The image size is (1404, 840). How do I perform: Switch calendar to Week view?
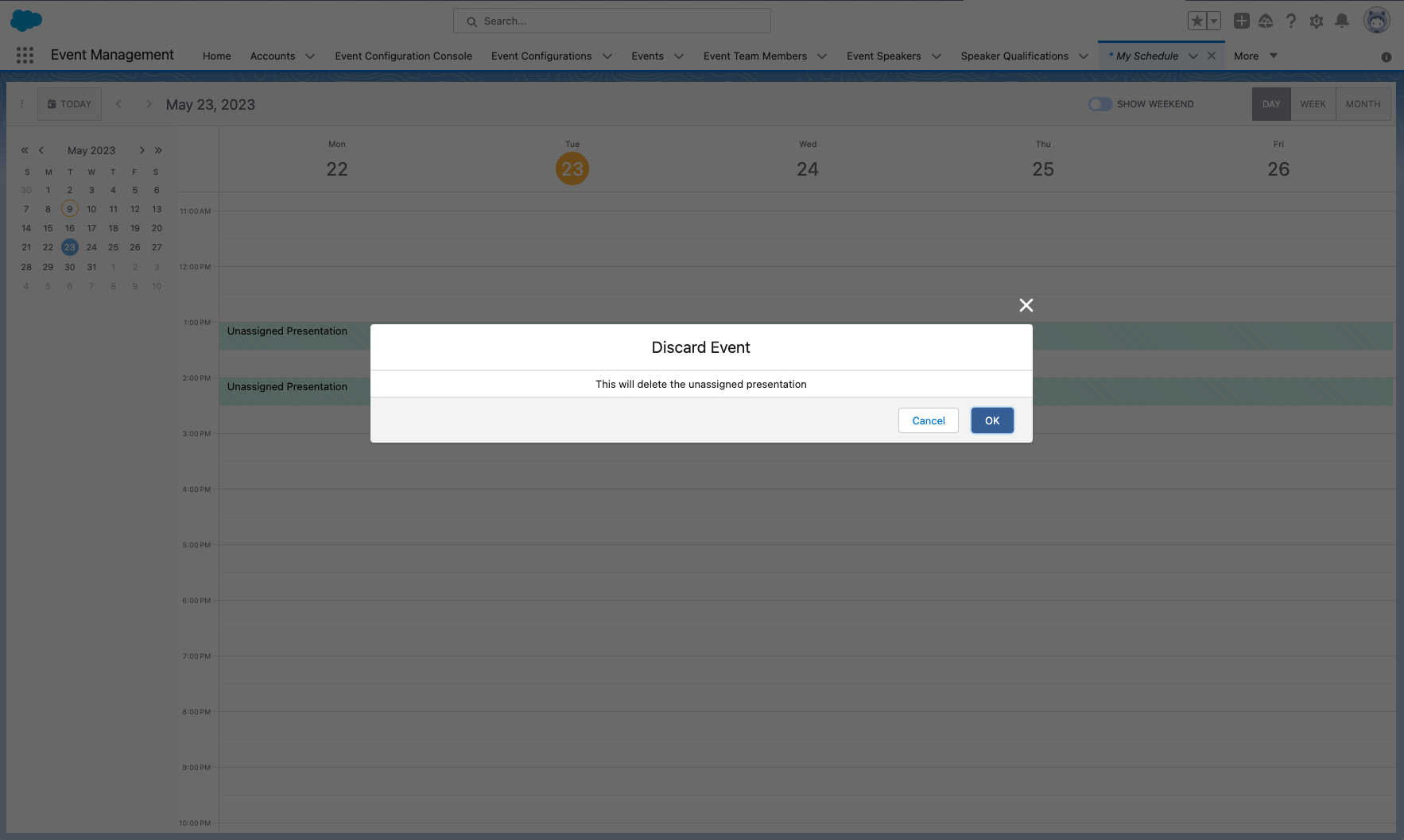[x=1313, y=104]
